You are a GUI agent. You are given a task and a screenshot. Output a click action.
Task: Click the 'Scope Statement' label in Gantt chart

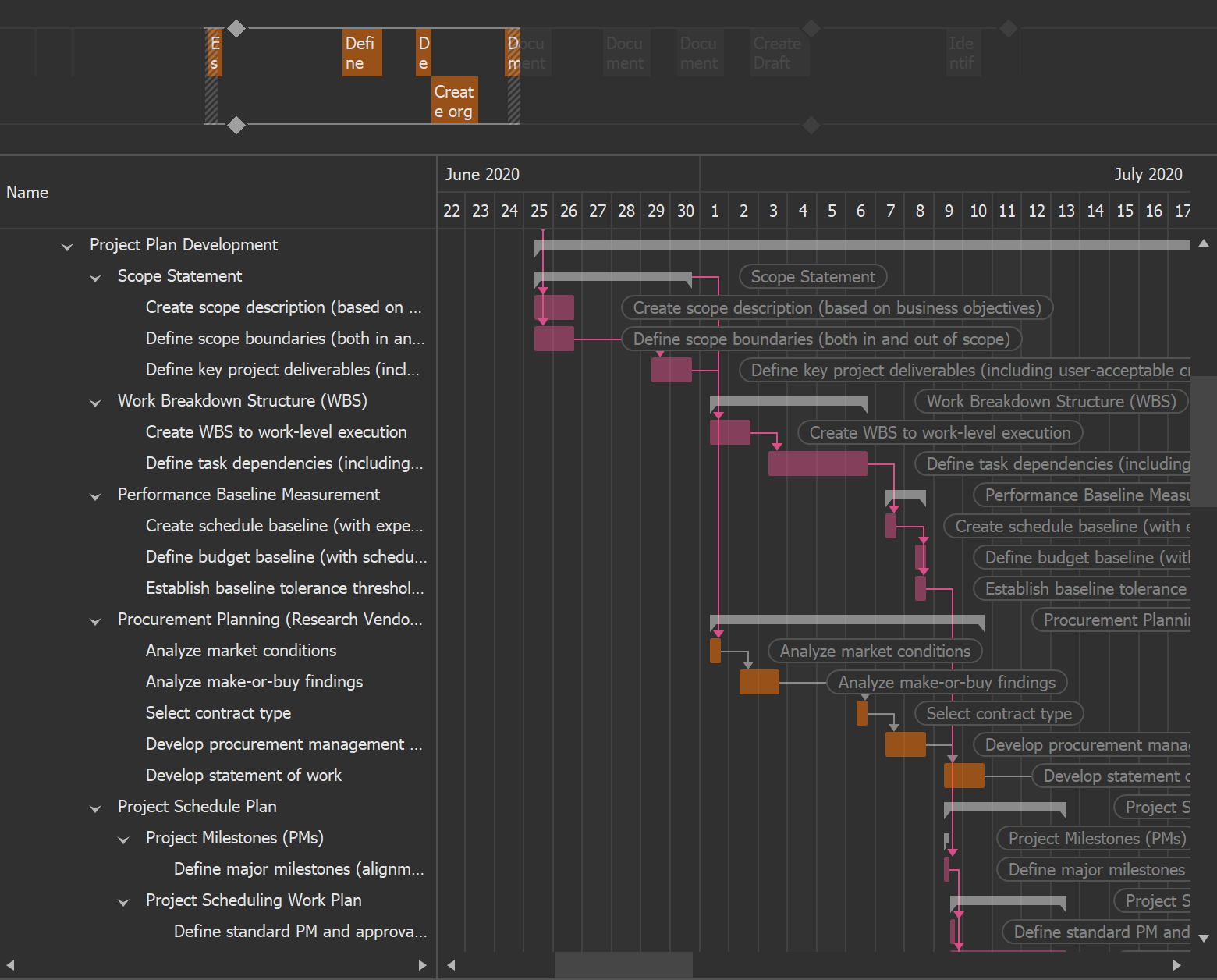812,277
